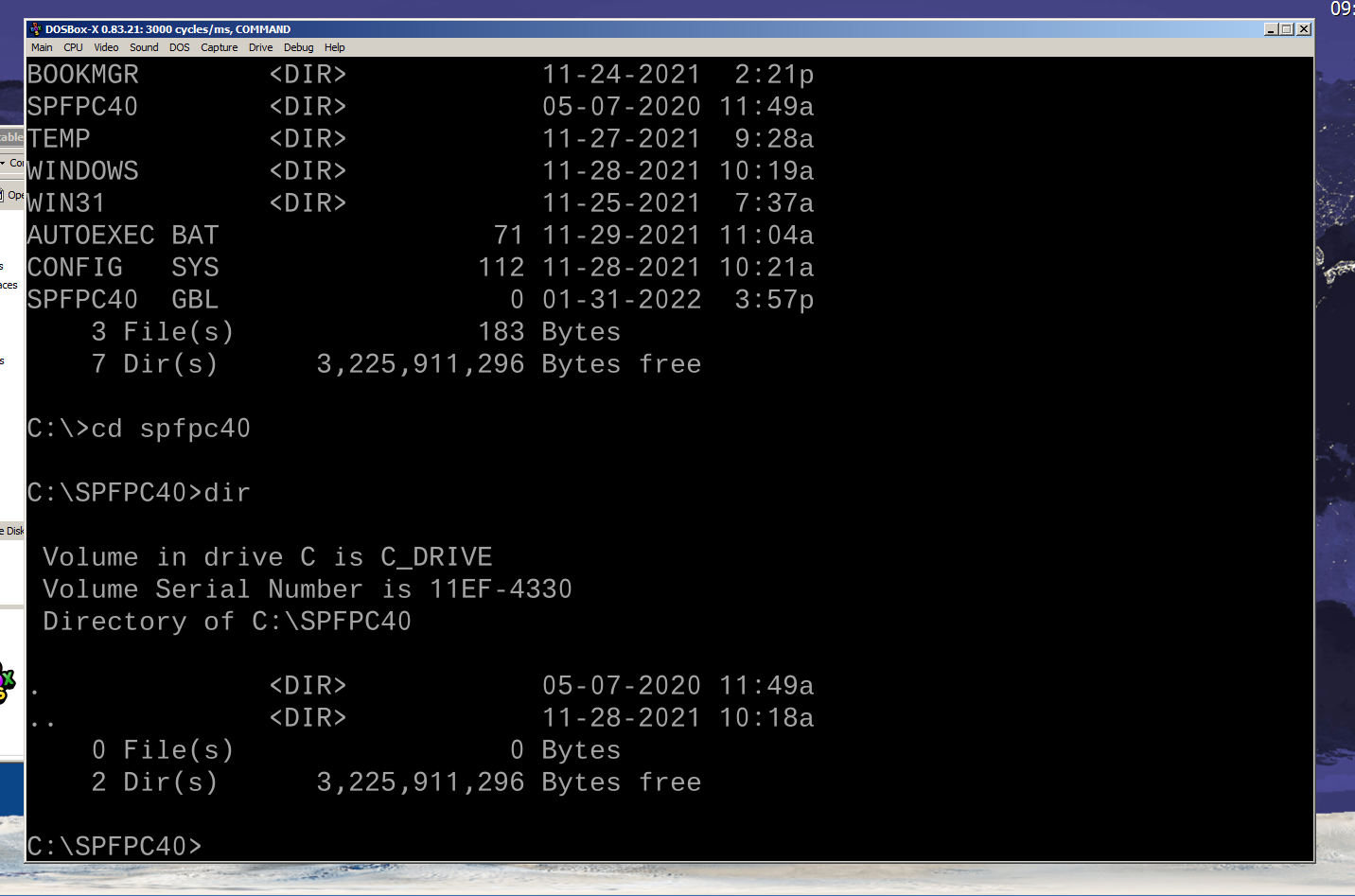Click the Places link in the Explorer sidebar
1355x896 pixels.
[x=7, y=284]
